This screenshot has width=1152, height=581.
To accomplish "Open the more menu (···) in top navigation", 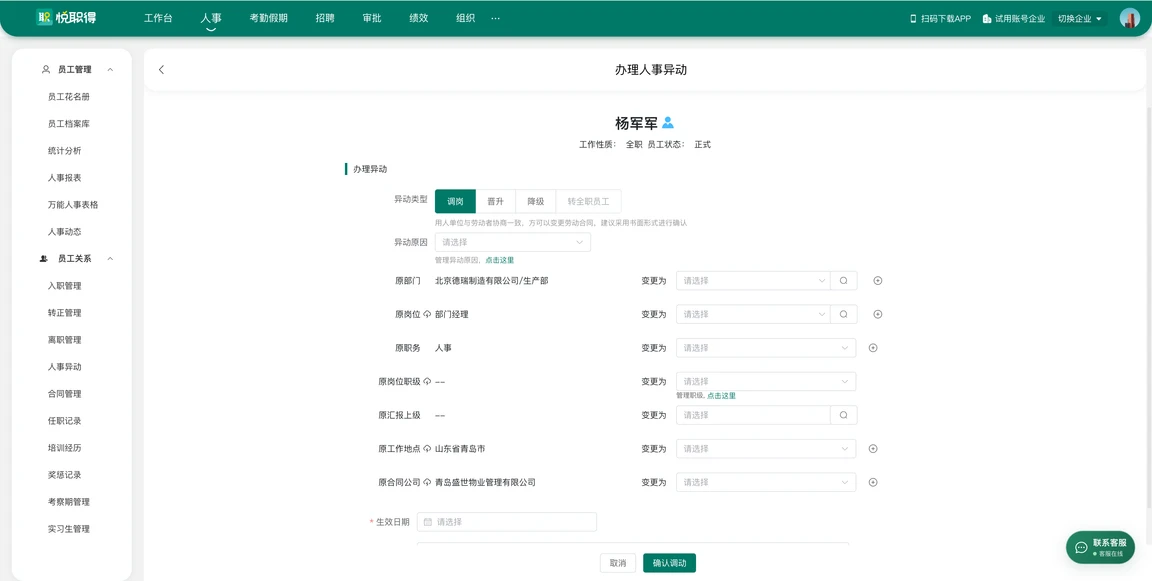I will [x=495, y=18].
